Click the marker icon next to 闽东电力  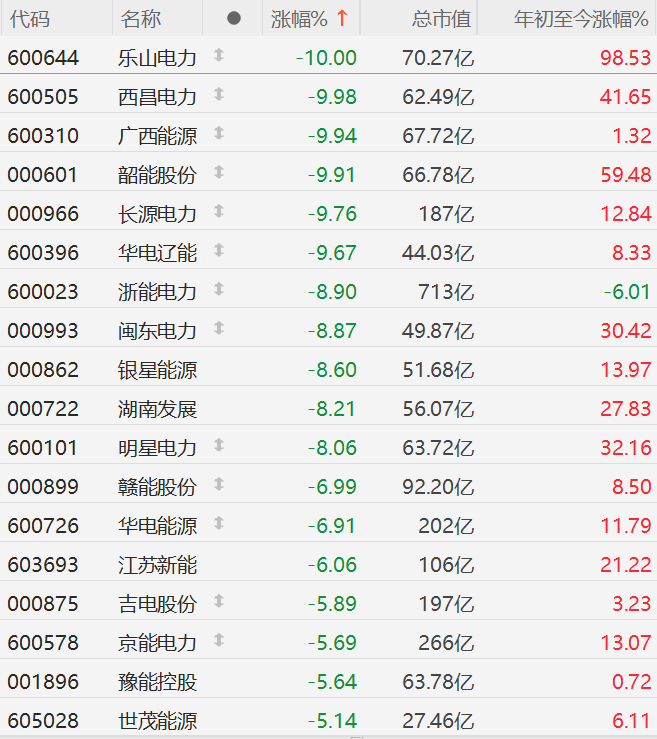pos(219,328)
